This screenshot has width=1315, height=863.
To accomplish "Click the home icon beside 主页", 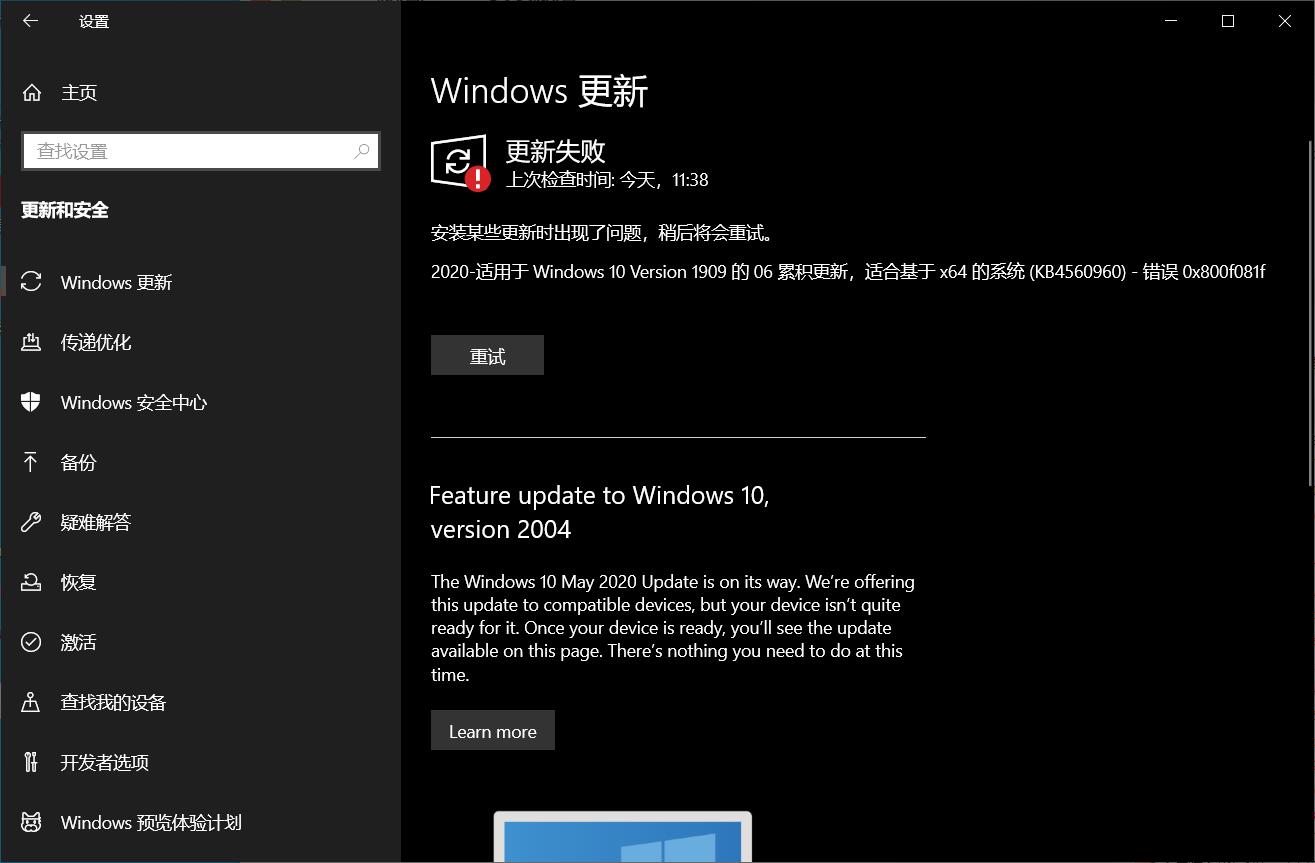I will click(32, 93).
